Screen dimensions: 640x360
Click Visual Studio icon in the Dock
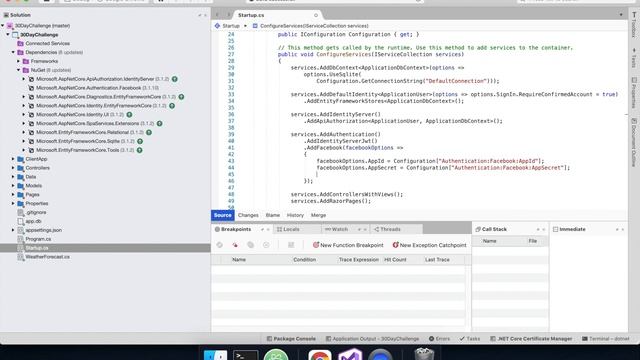point(350,354)
